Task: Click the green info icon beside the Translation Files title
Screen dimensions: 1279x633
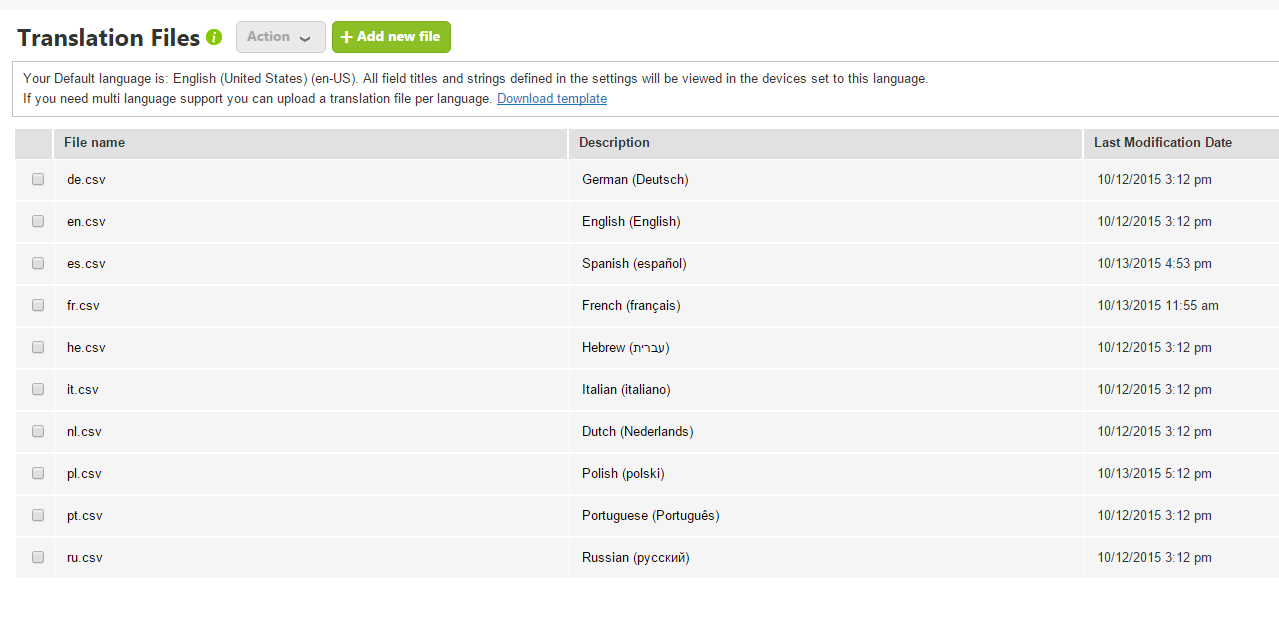Action: (x=214, y=37)
